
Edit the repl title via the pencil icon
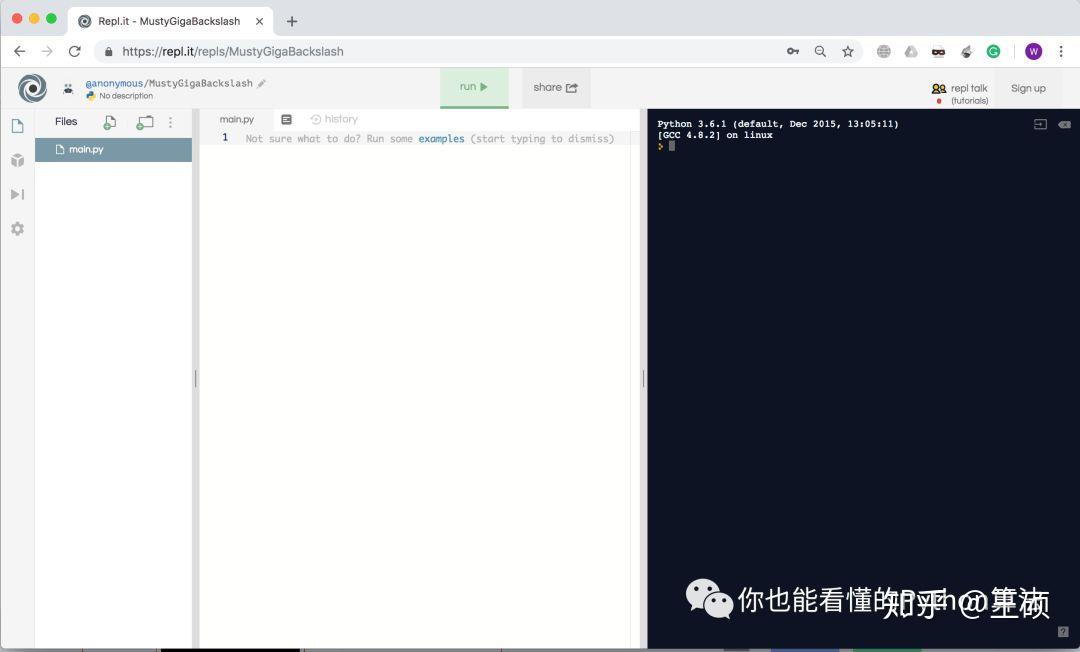260,83
